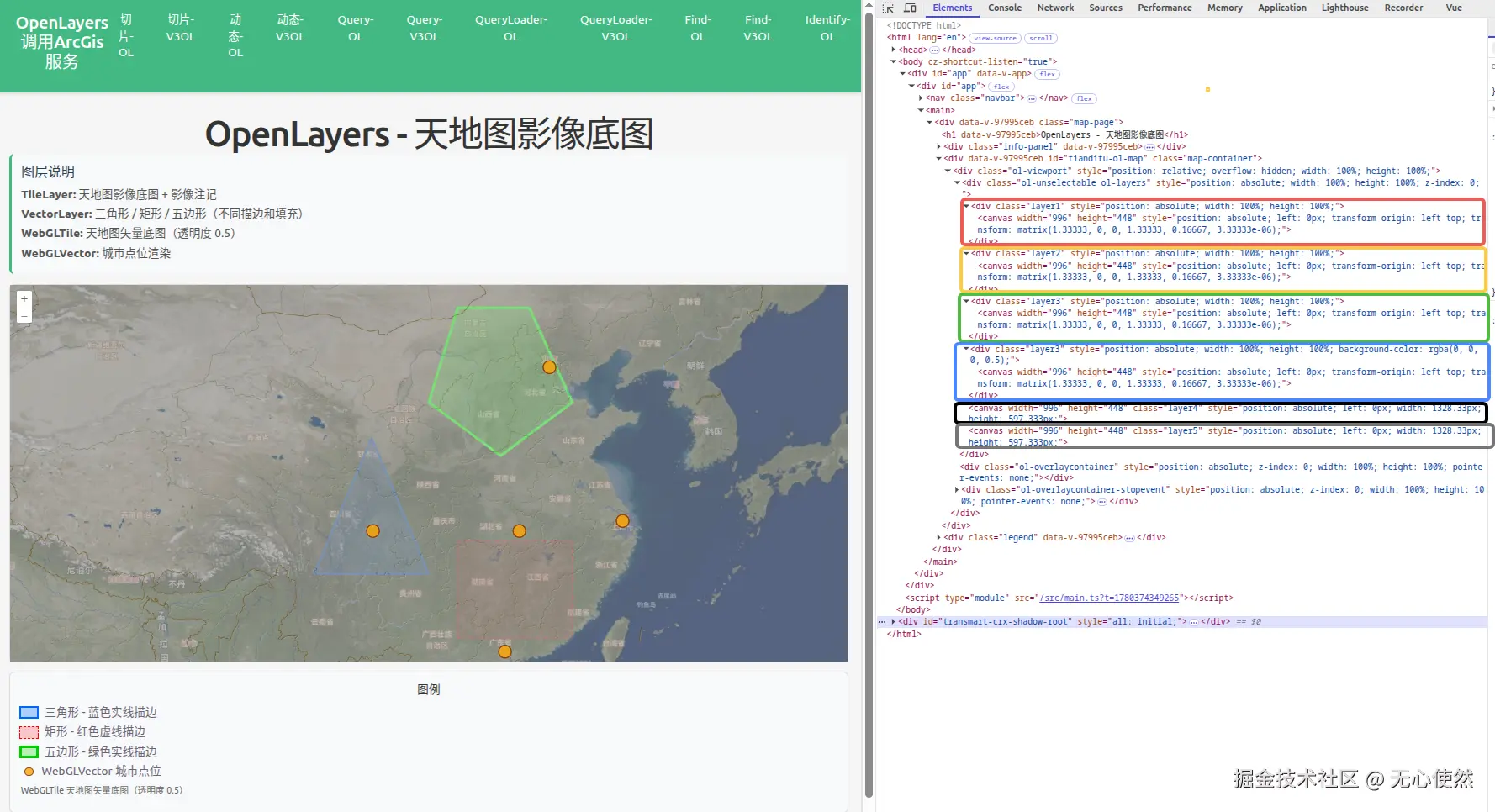Collapse the main element node

(x=921, y=111)
